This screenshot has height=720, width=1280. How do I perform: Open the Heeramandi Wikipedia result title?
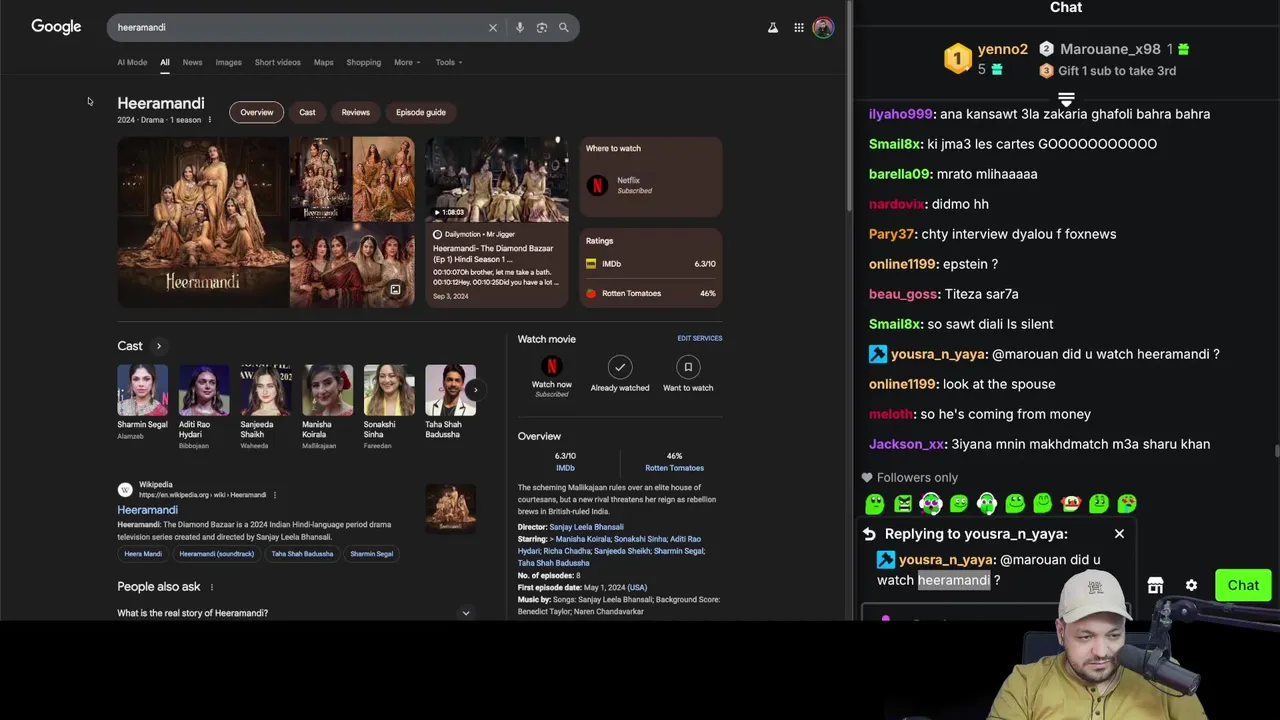[x=147, y=510]
